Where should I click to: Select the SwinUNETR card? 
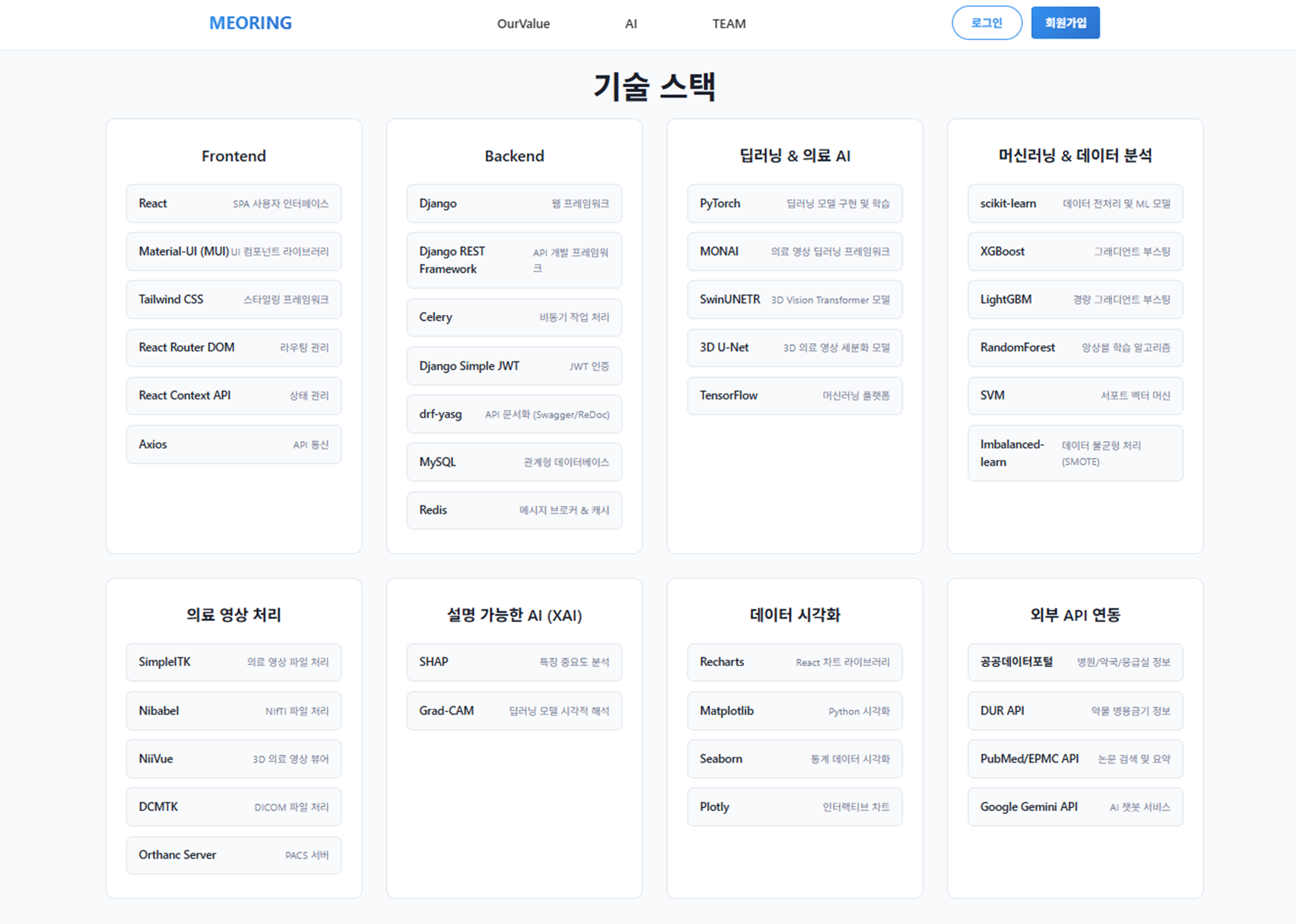(794, 299)
